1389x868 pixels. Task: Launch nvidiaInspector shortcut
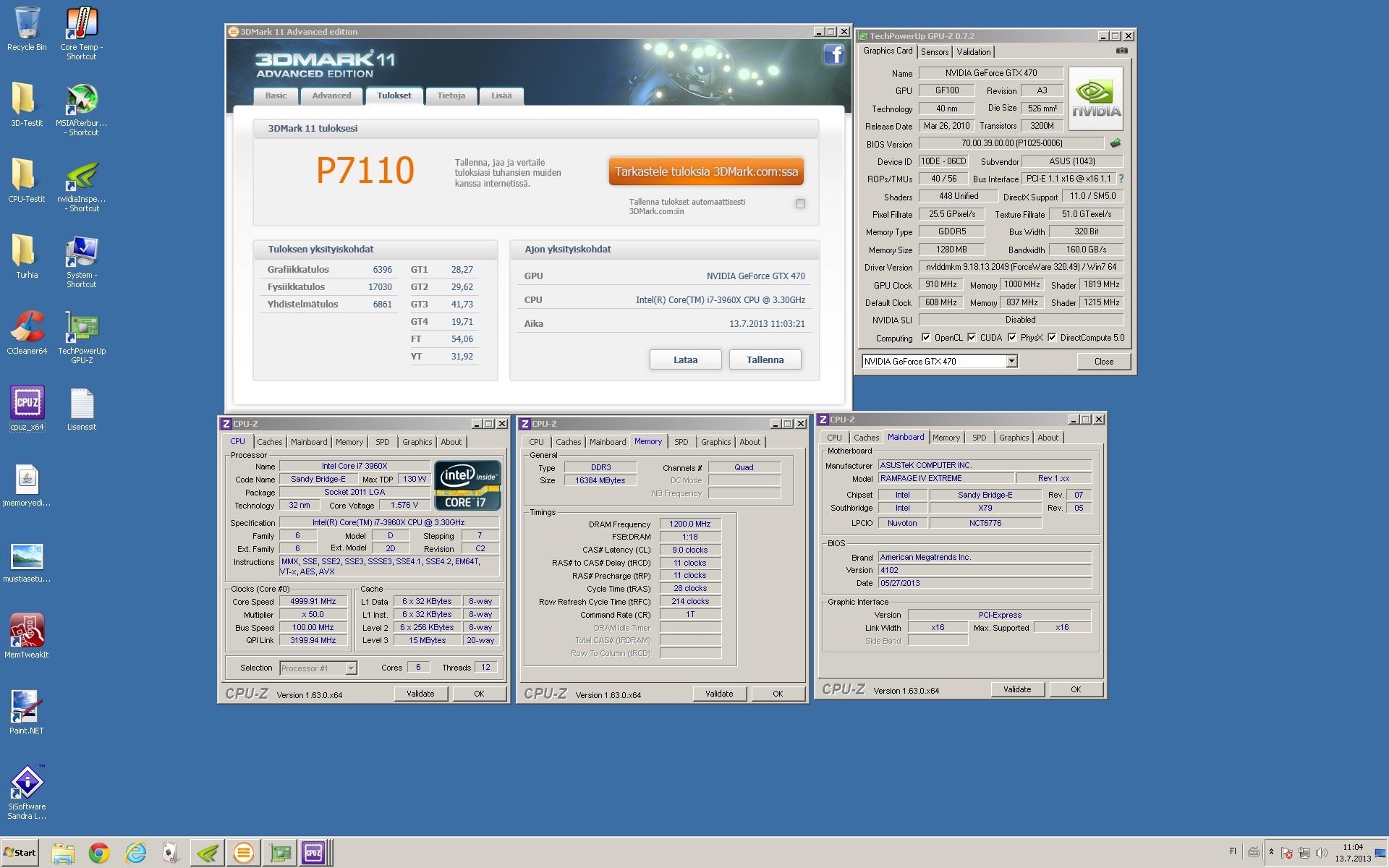[x=82, y=186]
